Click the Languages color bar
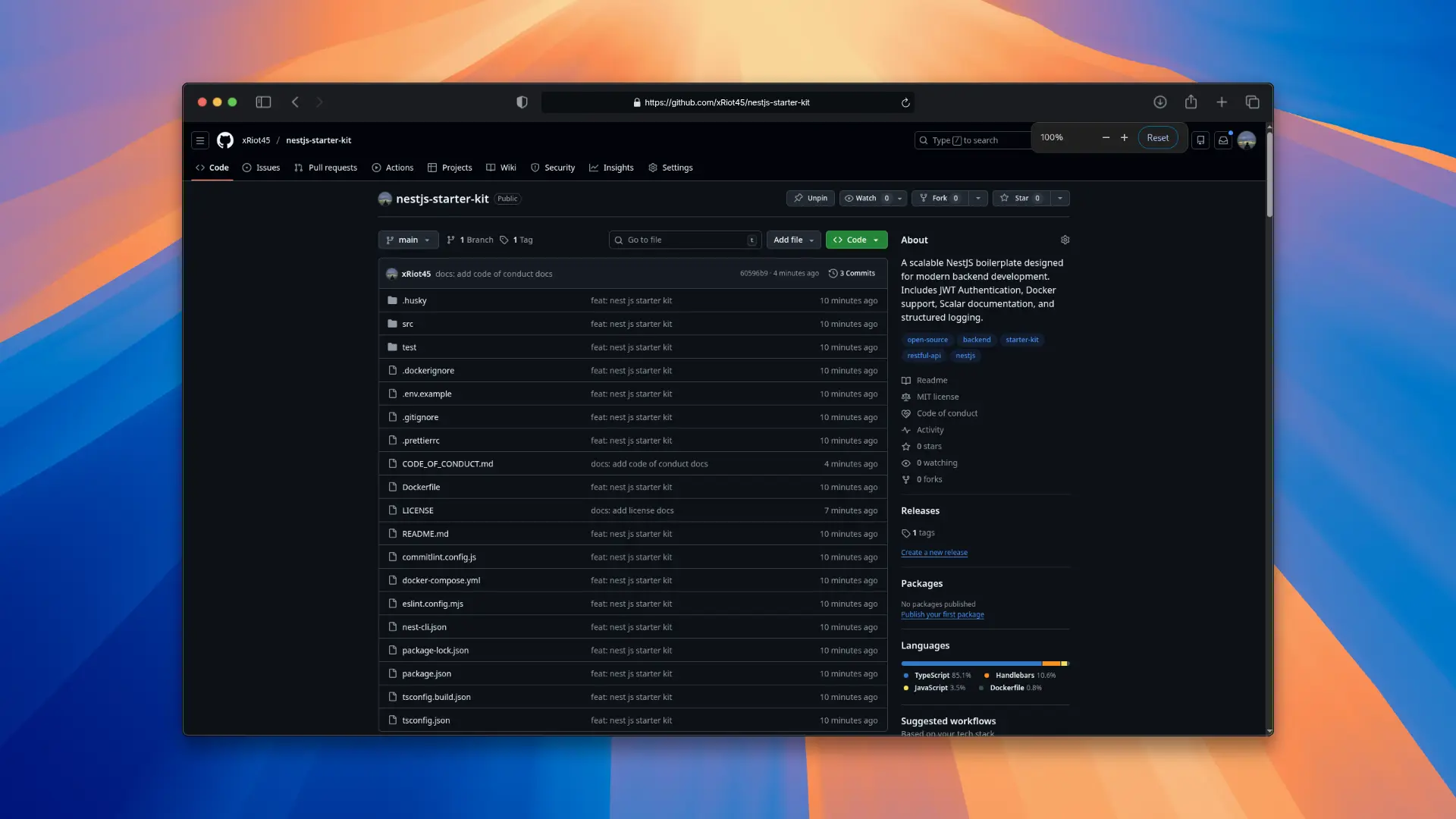Viewport: 1456px width, 819px height. pos(984,664)
